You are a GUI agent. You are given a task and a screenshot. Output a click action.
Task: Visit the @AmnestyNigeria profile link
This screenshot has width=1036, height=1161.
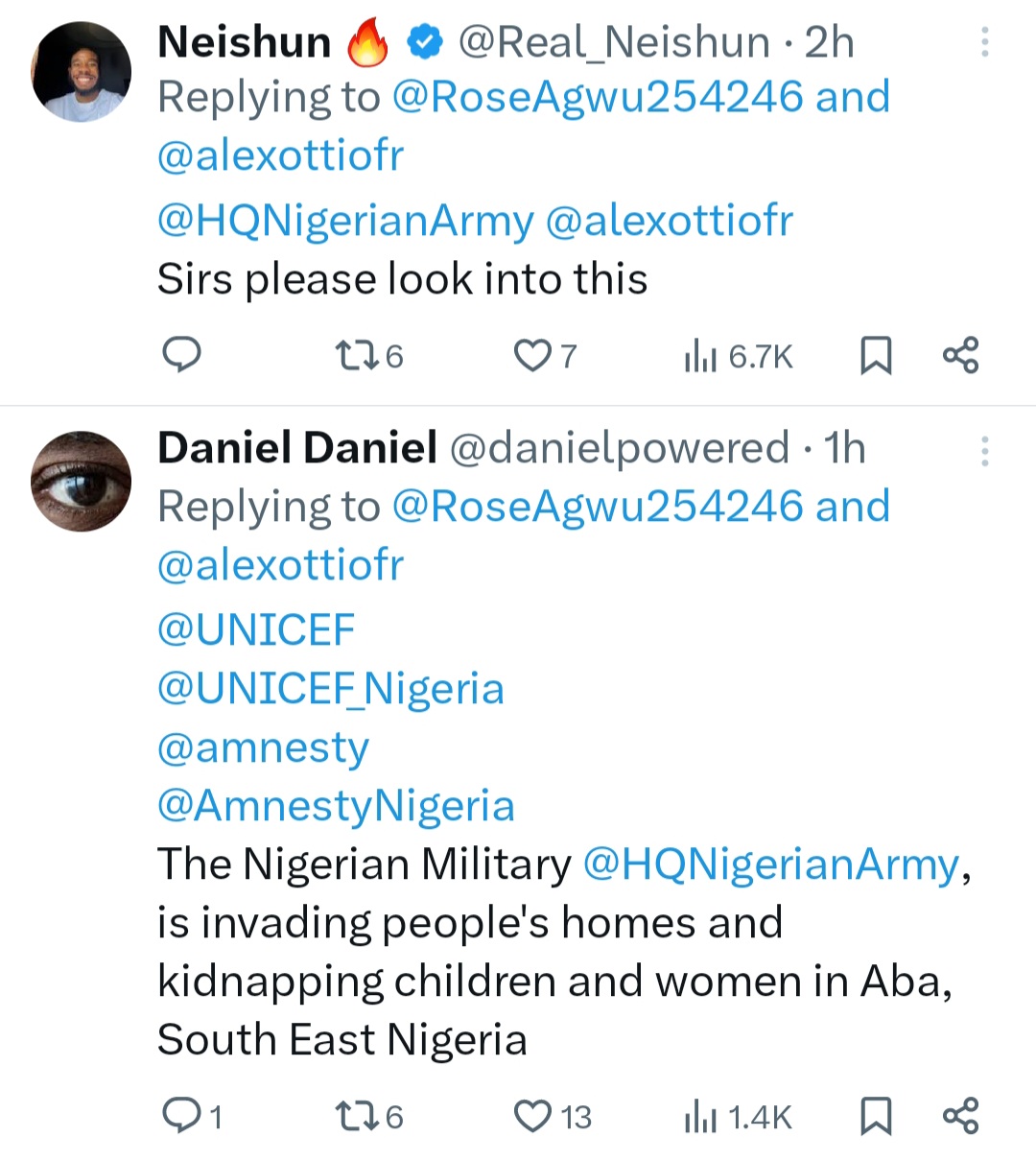336,806
